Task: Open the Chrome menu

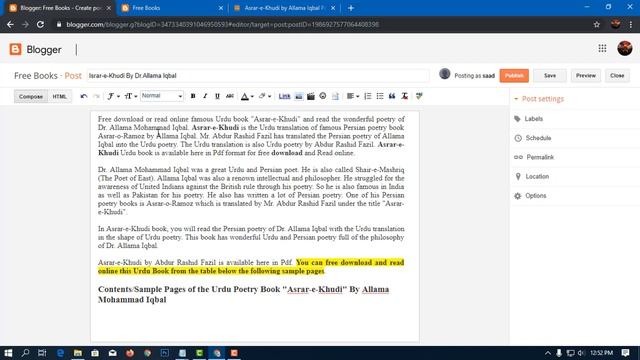Action: tap(631, 24)
